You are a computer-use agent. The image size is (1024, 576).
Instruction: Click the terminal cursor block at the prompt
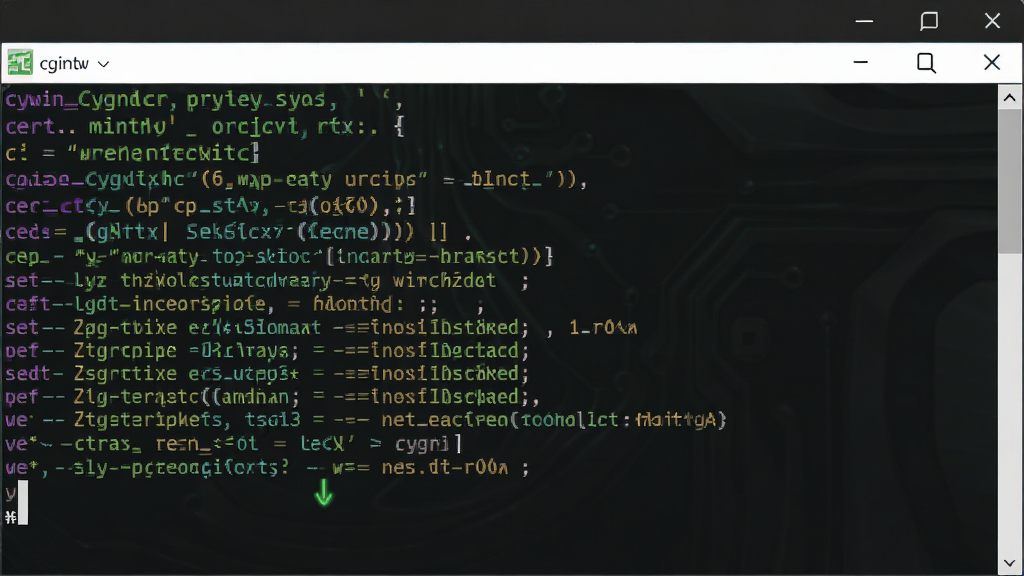pyautogui.click(x=23, y=502)
